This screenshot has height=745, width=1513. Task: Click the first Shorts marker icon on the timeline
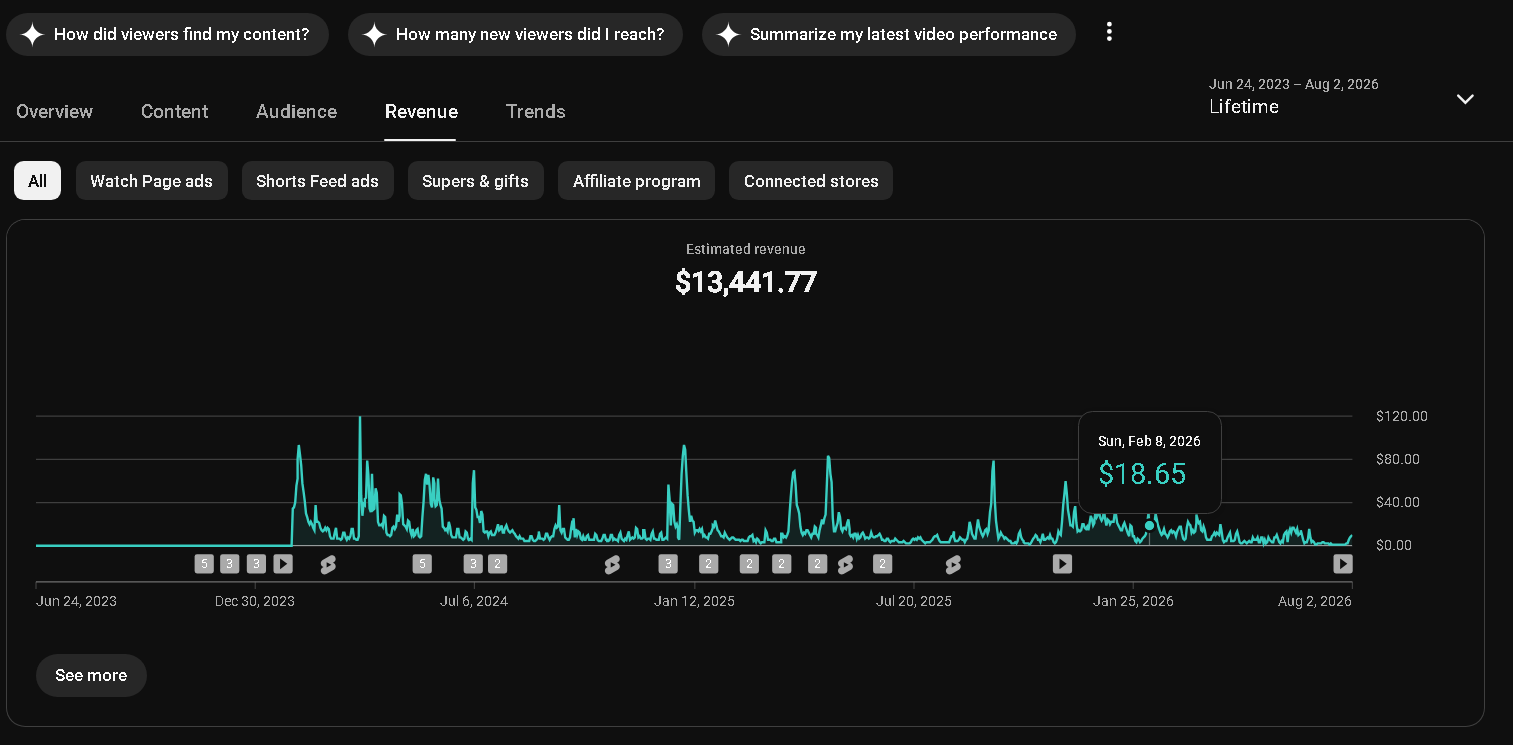pos(328,565)
